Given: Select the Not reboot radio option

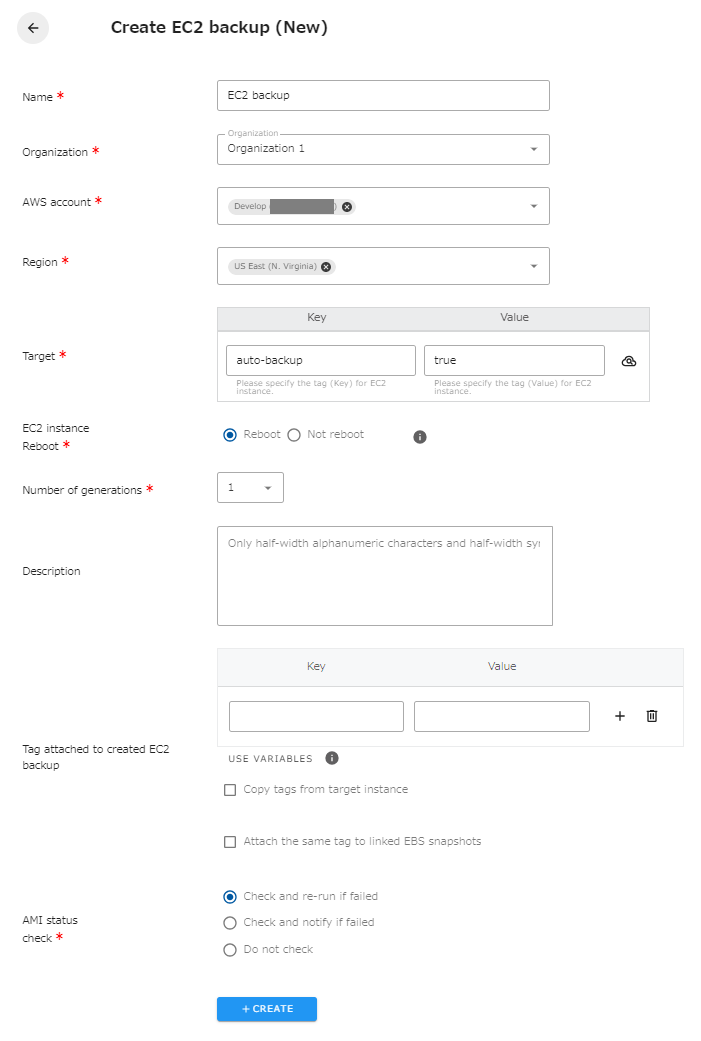Looking at the screenshot, I should [x=294, y=435].
